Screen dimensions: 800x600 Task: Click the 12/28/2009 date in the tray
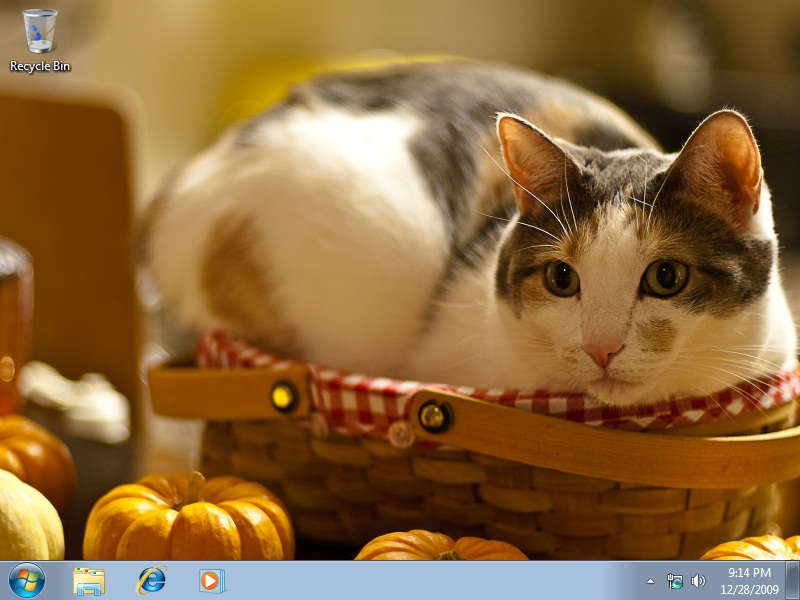point(749,589)
